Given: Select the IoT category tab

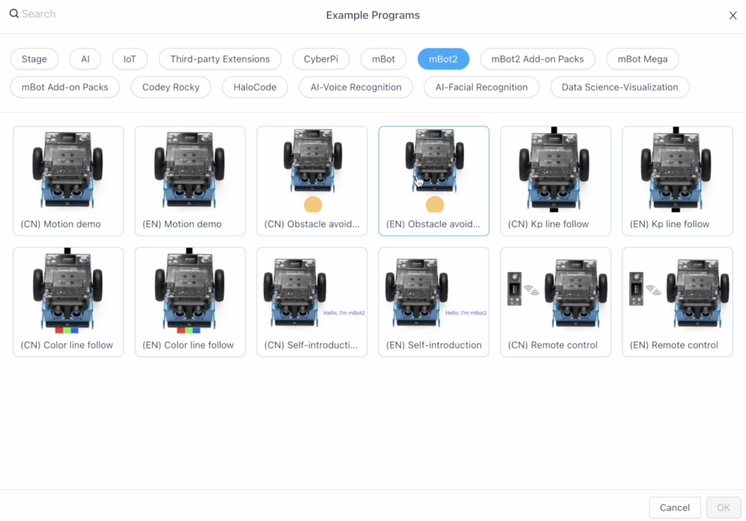Looking at the screenshot, I should point(129,59).
